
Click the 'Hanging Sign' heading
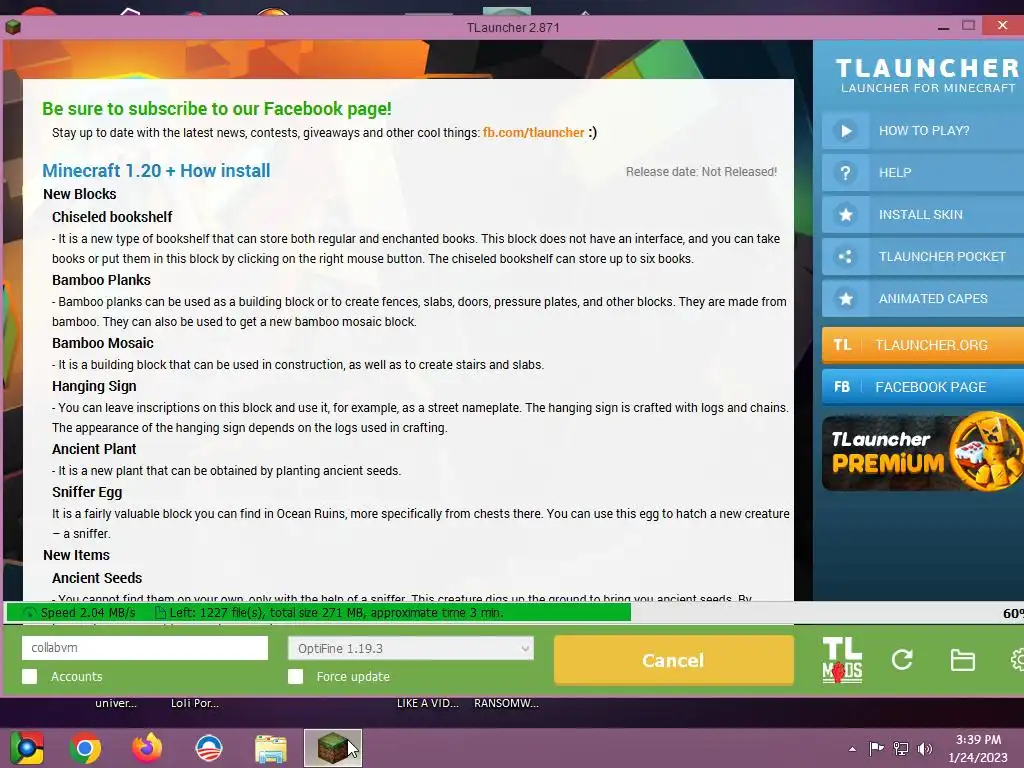click(94, 386)
